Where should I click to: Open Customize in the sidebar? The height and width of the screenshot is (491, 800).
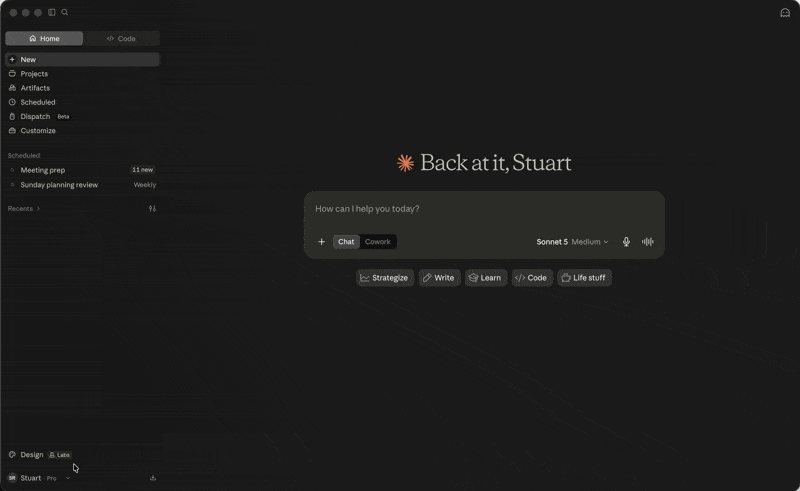tap(82, 131)
